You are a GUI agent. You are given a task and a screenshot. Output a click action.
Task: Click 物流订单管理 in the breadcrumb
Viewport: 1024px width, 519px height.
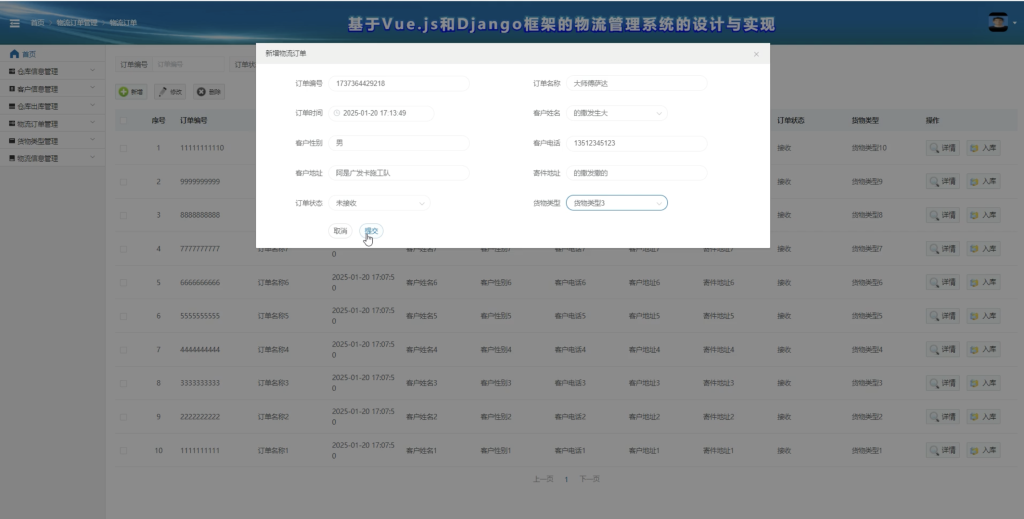click(x=76, y=23)
